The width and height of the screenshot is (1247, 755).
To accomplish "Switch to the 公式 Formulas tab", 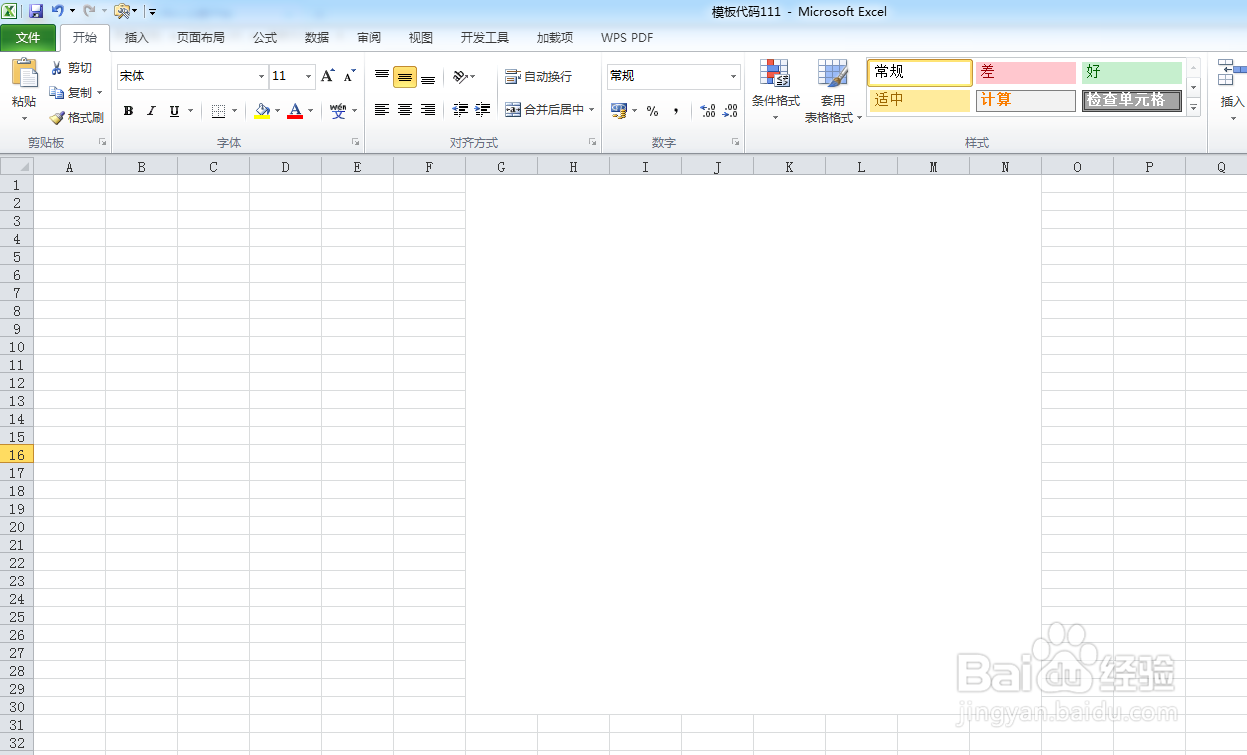I will [265, 38].
